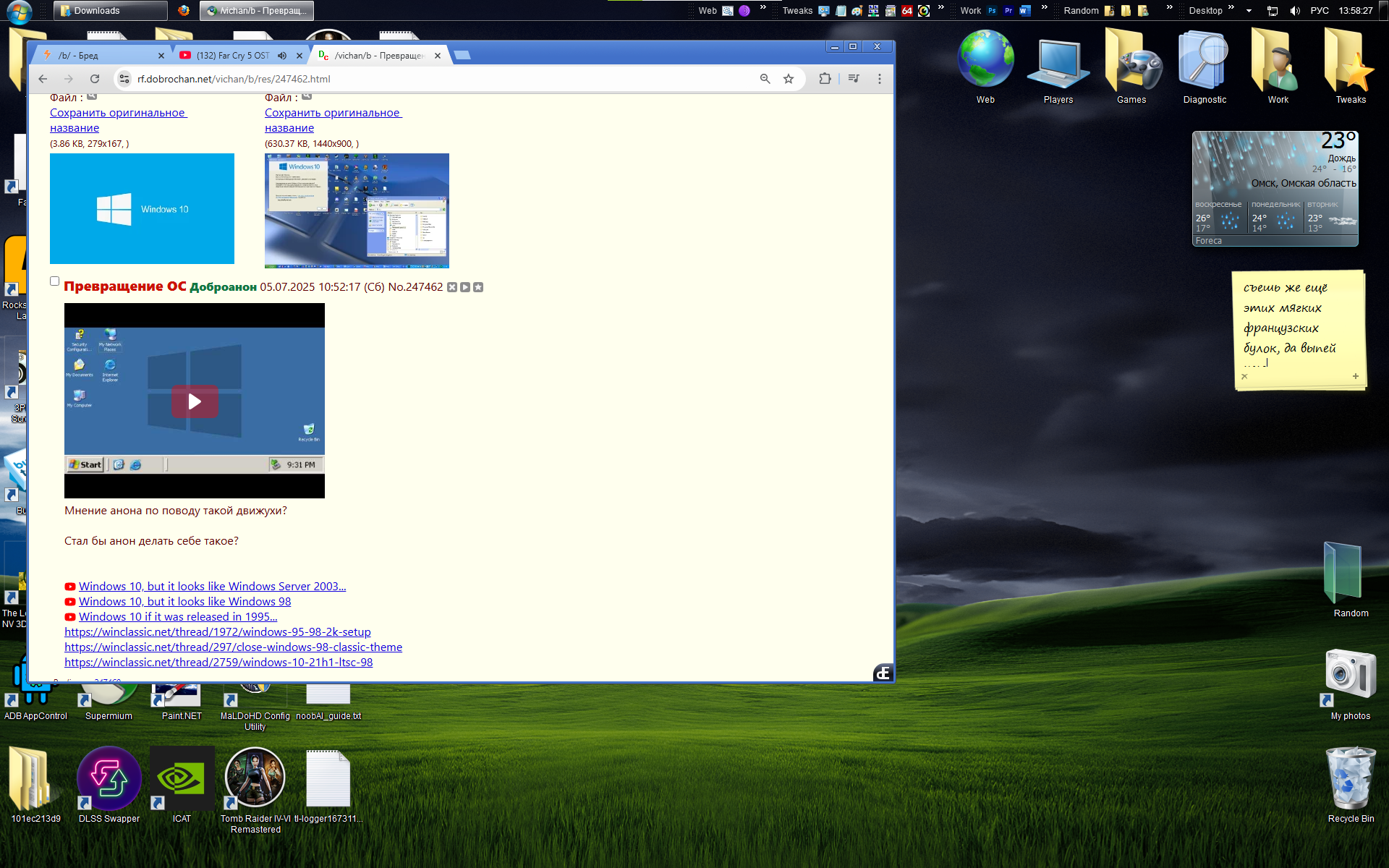The height and width of the screenshot is (868, 1389).
Task: Open the Web globe desktop icon
Action: pos(985,67)
